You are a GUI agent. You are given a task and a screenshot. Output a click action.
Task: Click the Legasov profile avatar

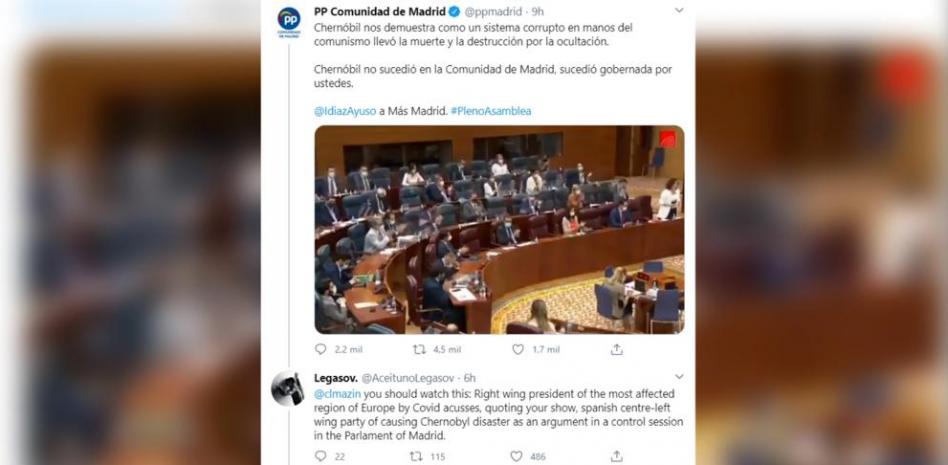pyautogui.click(x=288, y=388)
